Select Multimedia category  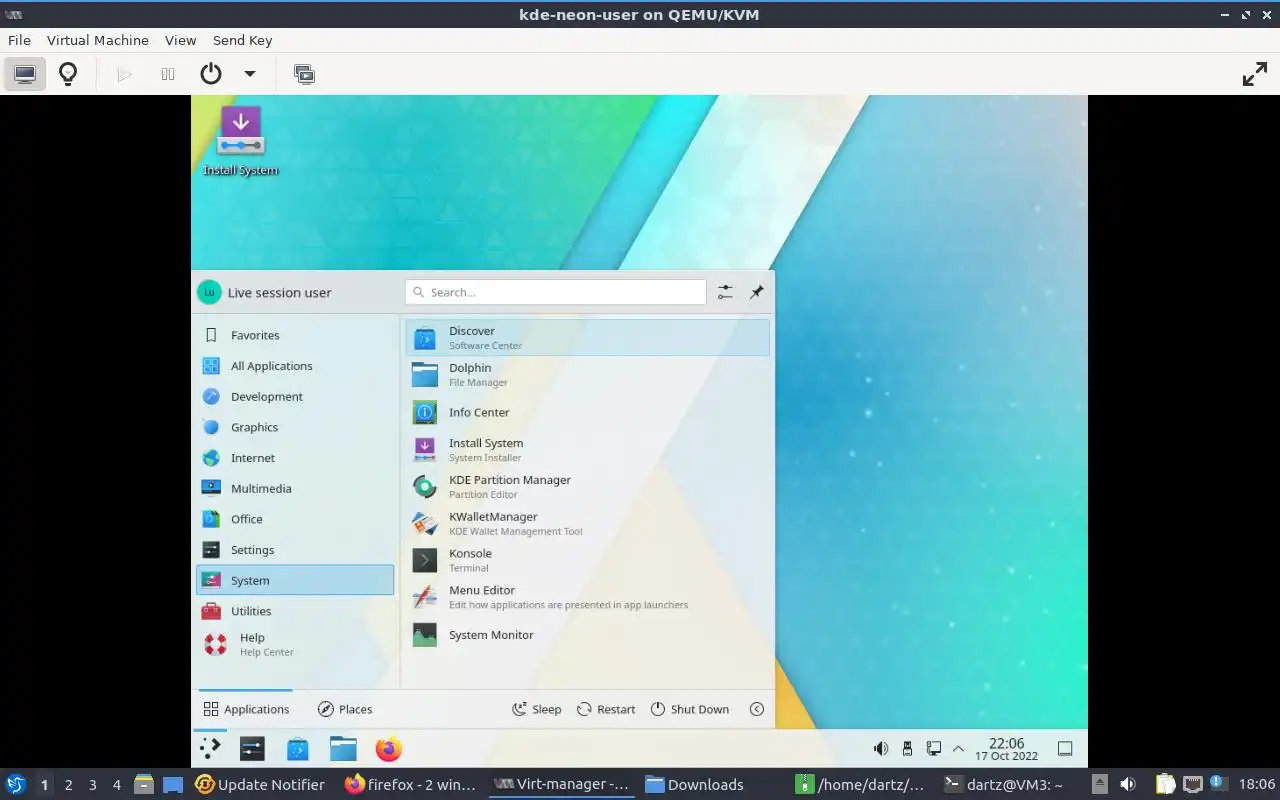(295, 488)
